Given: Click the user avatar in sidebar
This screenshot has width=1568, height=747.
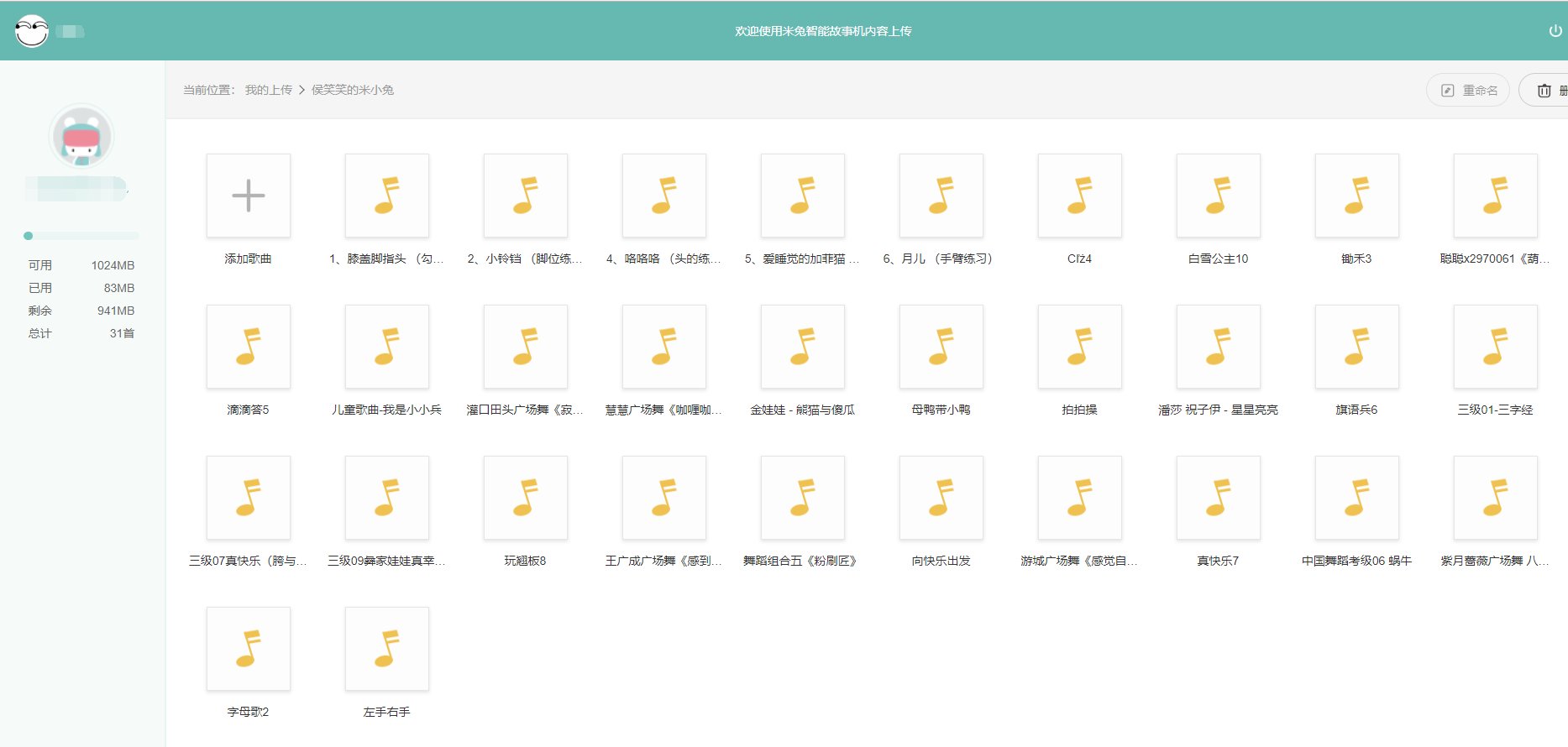Looking at the screenshot, I should click(81, 136).
